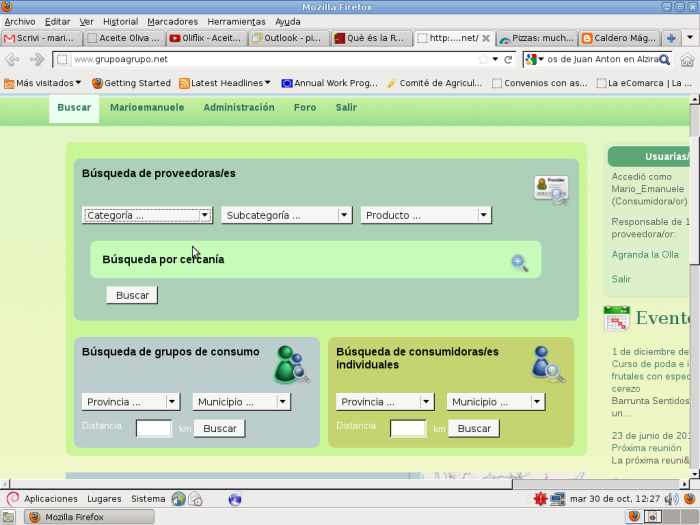Screen dimensions: 700x525
Task: Switch to the Outlook tab
Action: point(288,38)
